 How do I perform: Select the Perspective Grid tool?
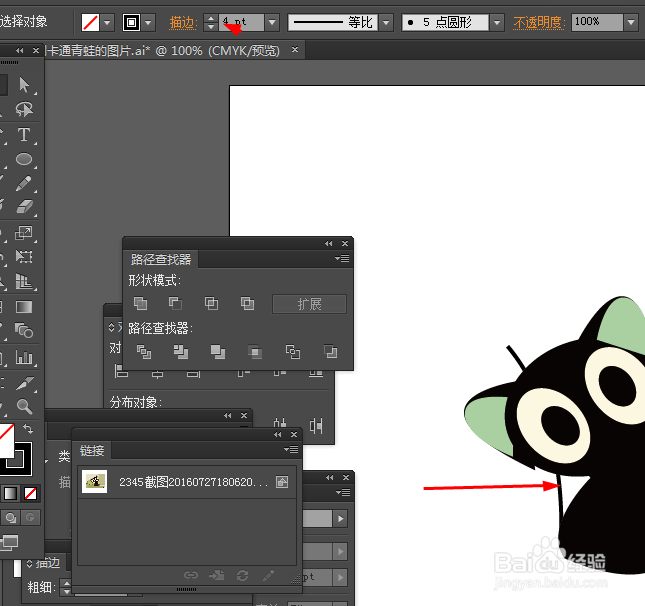click(x=24, y=281)
